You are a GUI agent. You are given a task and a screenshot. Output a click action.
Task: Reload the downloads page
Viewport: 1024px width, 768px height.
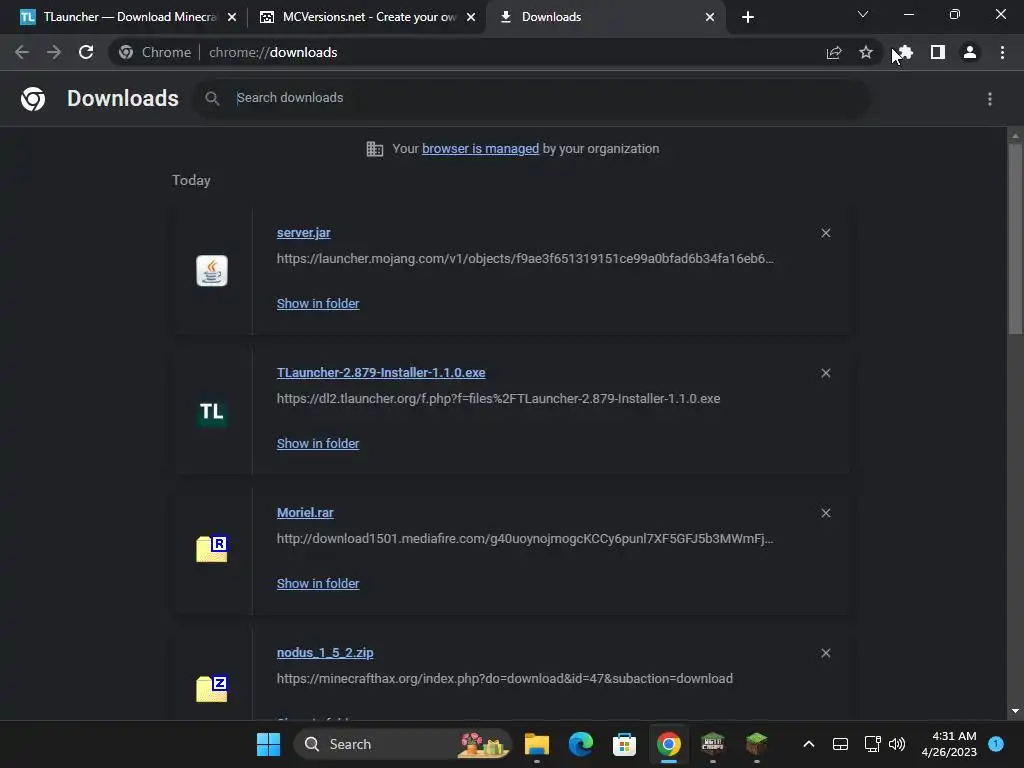[x=86, y=52]
